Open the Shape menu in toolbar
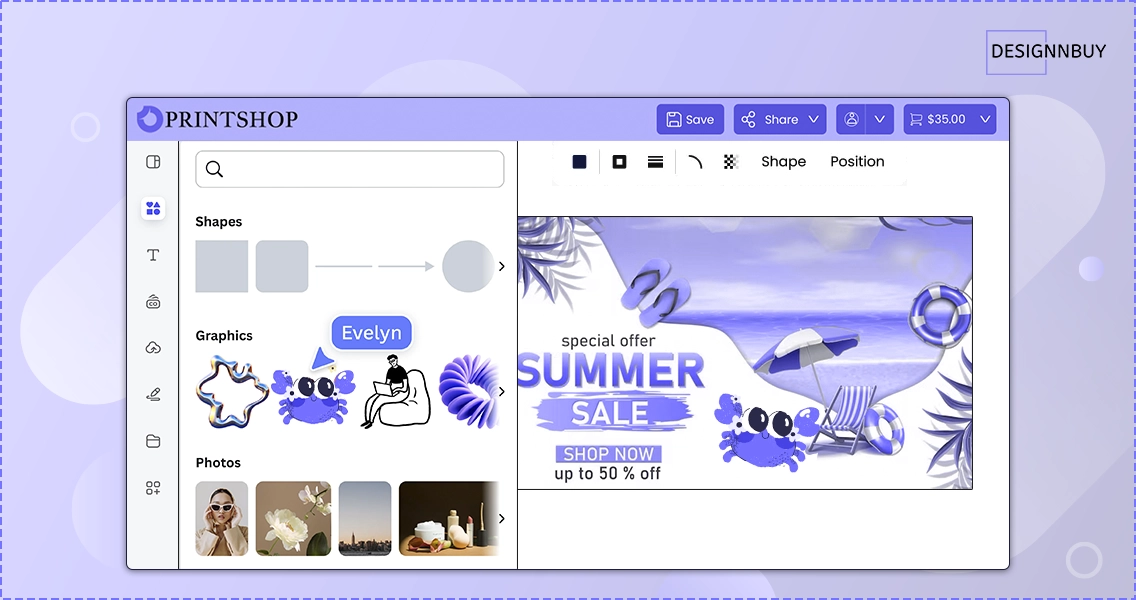The width and height of the screenshot is (1136, 600). [783, 162]
